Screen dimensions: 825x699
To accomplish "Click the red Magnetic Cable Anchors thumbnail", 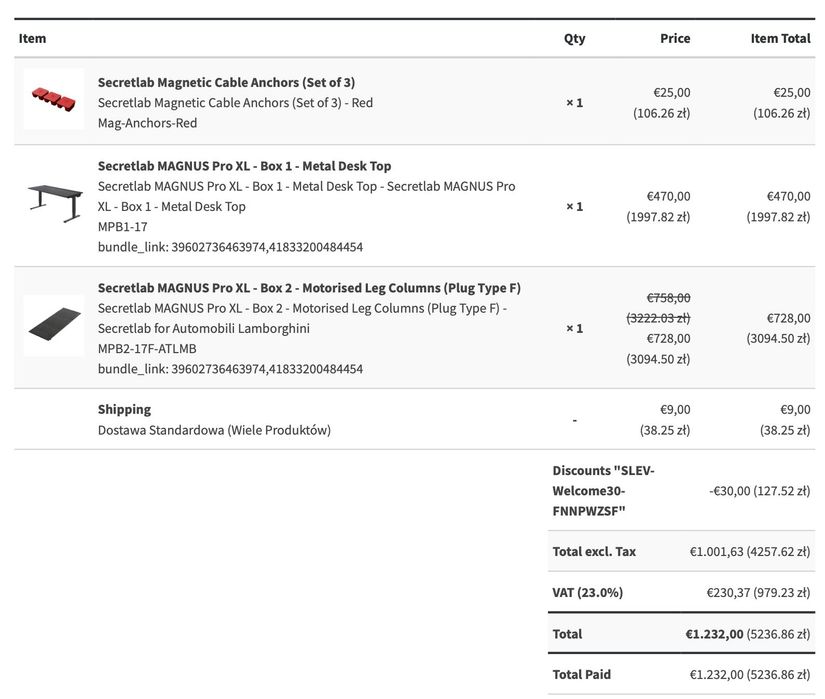I will pyautogui.click(x=54, y=99).
